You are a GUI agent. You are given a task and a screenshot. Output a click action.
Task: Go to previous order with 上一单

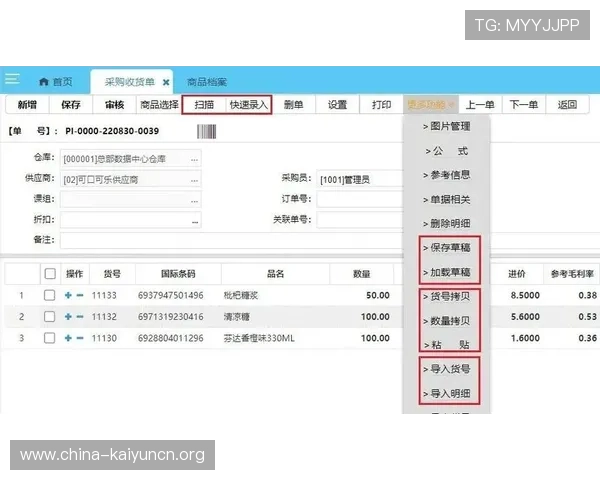pyautogui.click(x=480, y=104)
